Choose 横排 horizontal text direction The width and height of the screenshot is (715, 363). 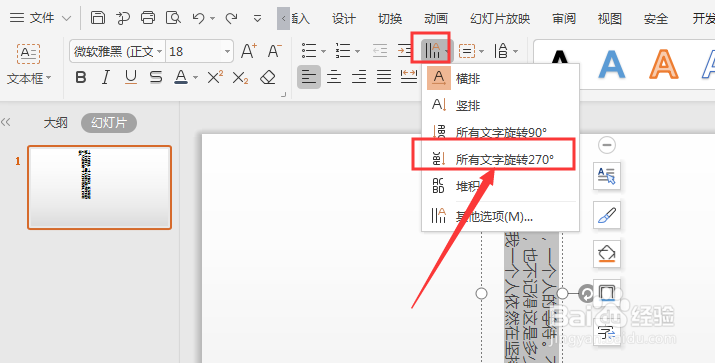(x=500, y=78)
